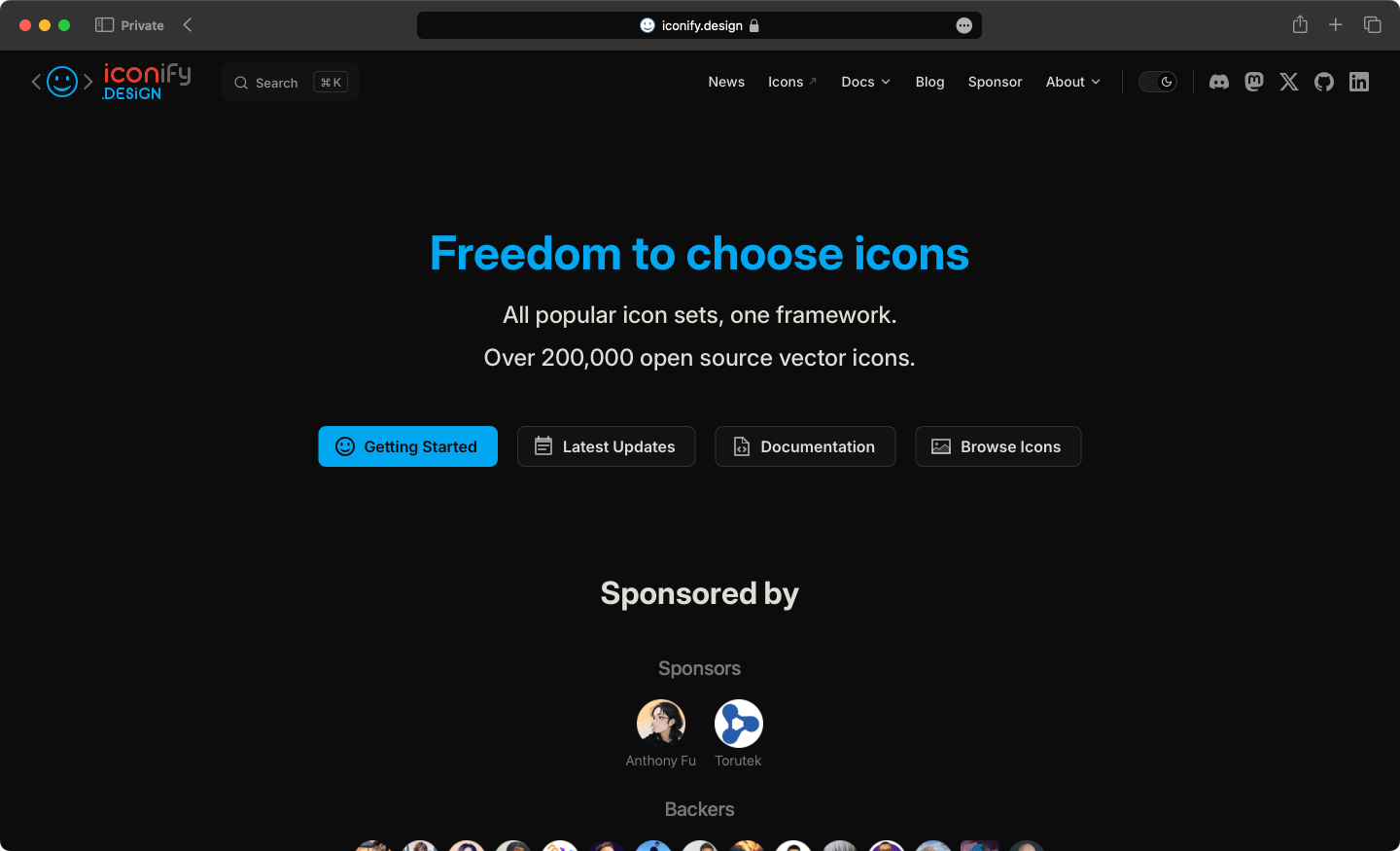This screenshot has height=851, width=1400.
Task: Click the Browse Icons button
Action: (x=997, y=446)
